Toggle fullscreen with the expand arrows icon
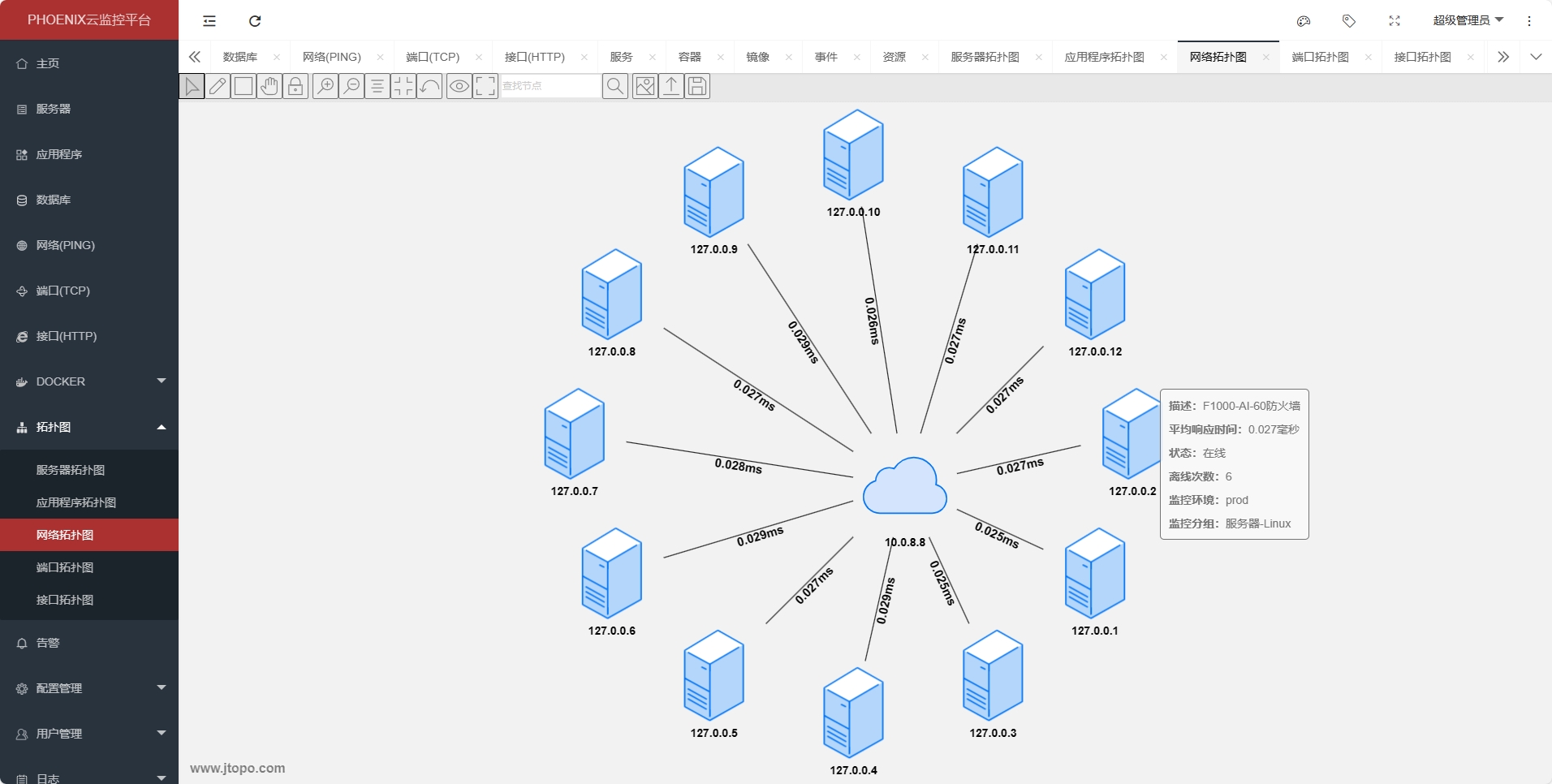Image resolution: width=1552 pixels, height=784 pixels. click(1395, 21)
